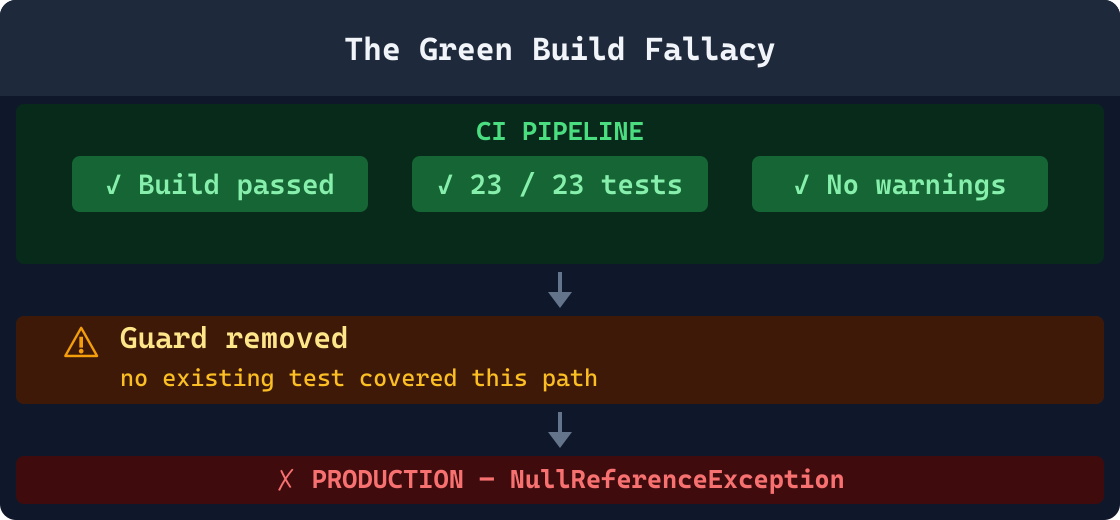Click the down arrow below the CI pipeline panel
The width and height of the screenshot is (1120, 520).
tap(560, 290)
